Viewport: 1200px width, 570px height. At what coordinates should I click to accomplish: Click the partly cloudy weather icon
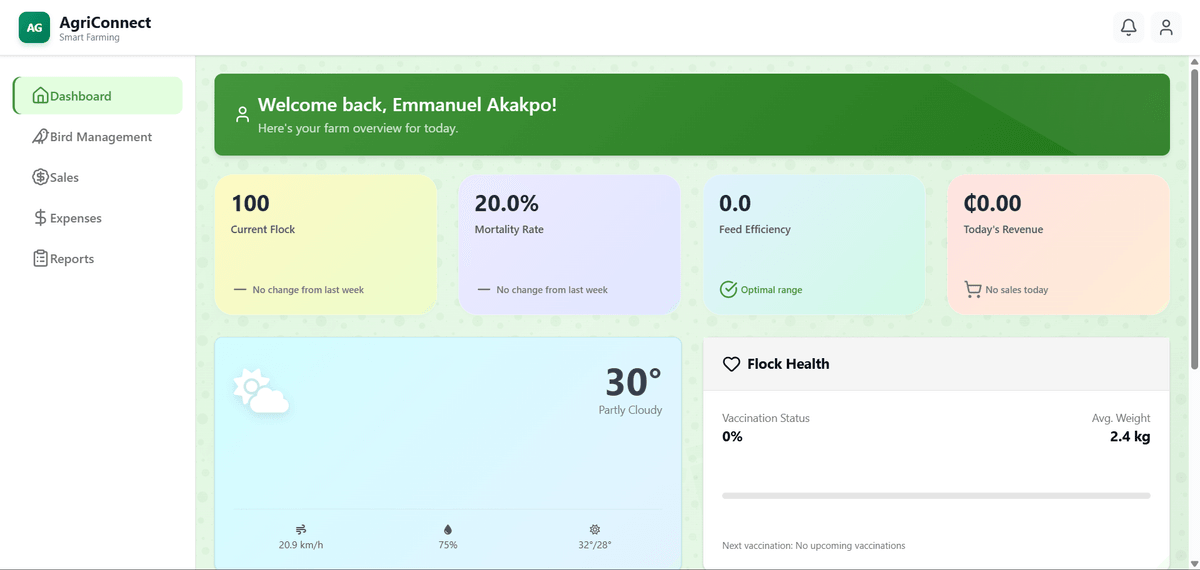[x=260, y=392]
